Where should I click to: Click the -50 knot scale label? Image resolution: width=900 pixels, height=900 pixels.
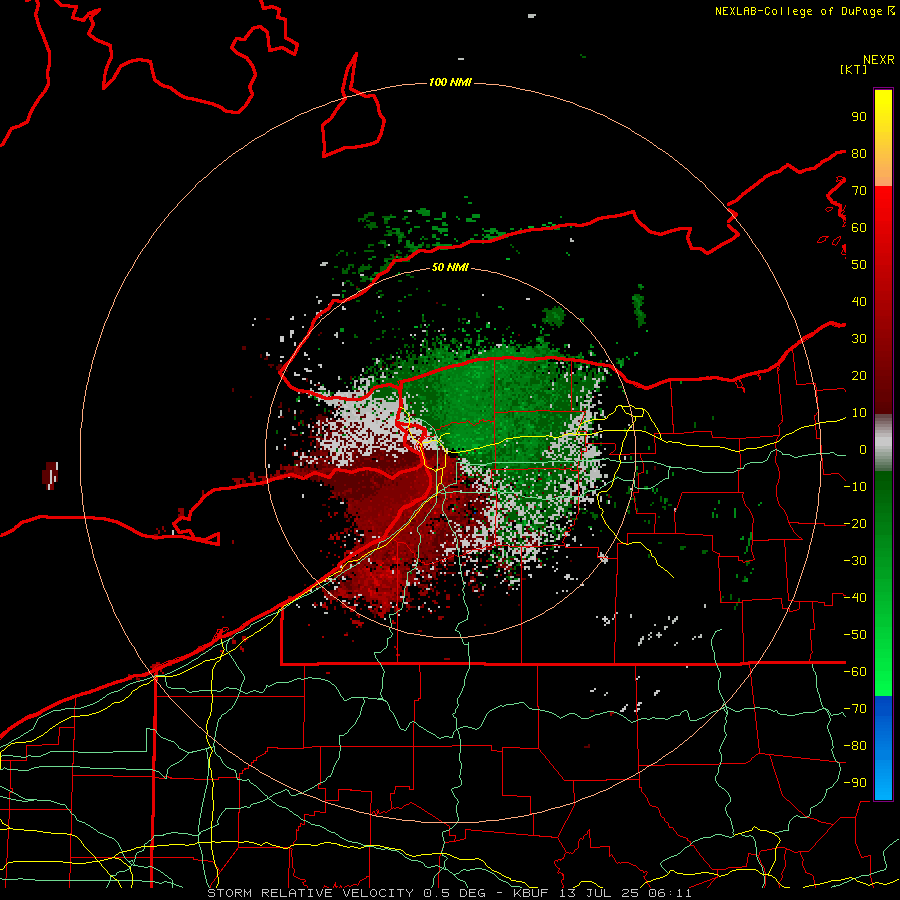click(855, 635)
